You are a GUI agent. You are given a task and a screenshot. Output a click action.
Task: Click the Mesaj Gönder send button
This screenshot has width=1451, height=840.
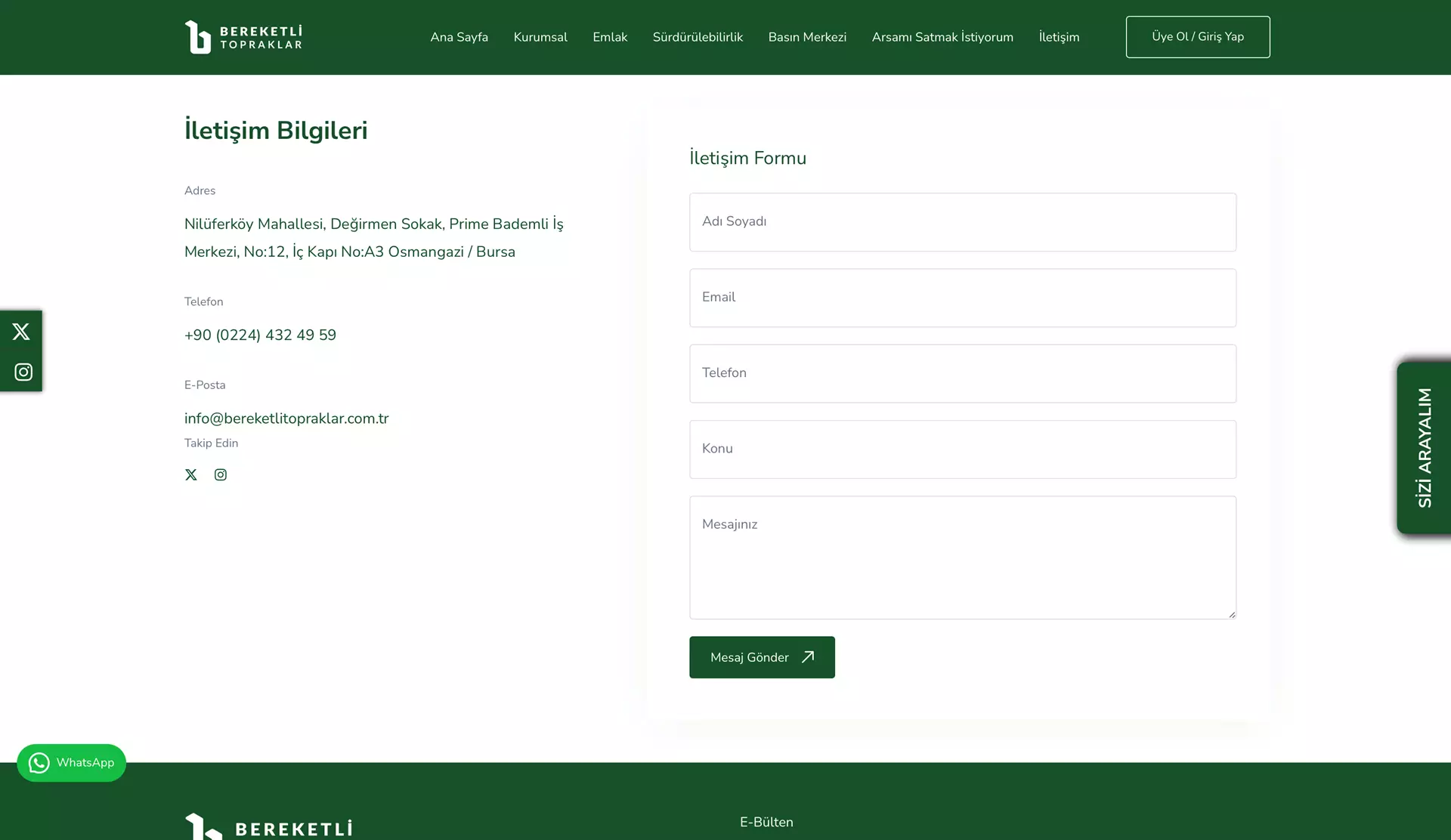click(x=761, y=656)
